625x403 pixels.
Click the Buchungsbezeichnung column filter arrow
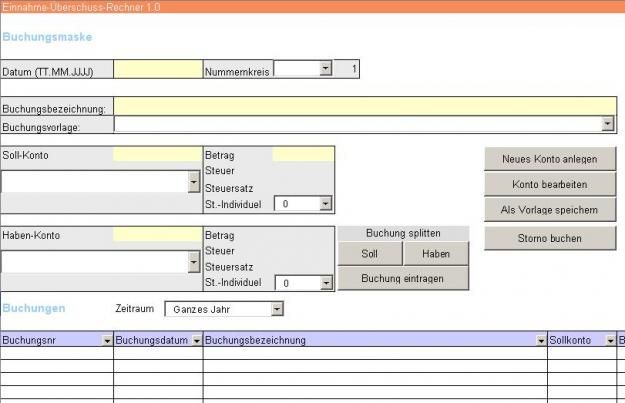click(x=541, y=340)
